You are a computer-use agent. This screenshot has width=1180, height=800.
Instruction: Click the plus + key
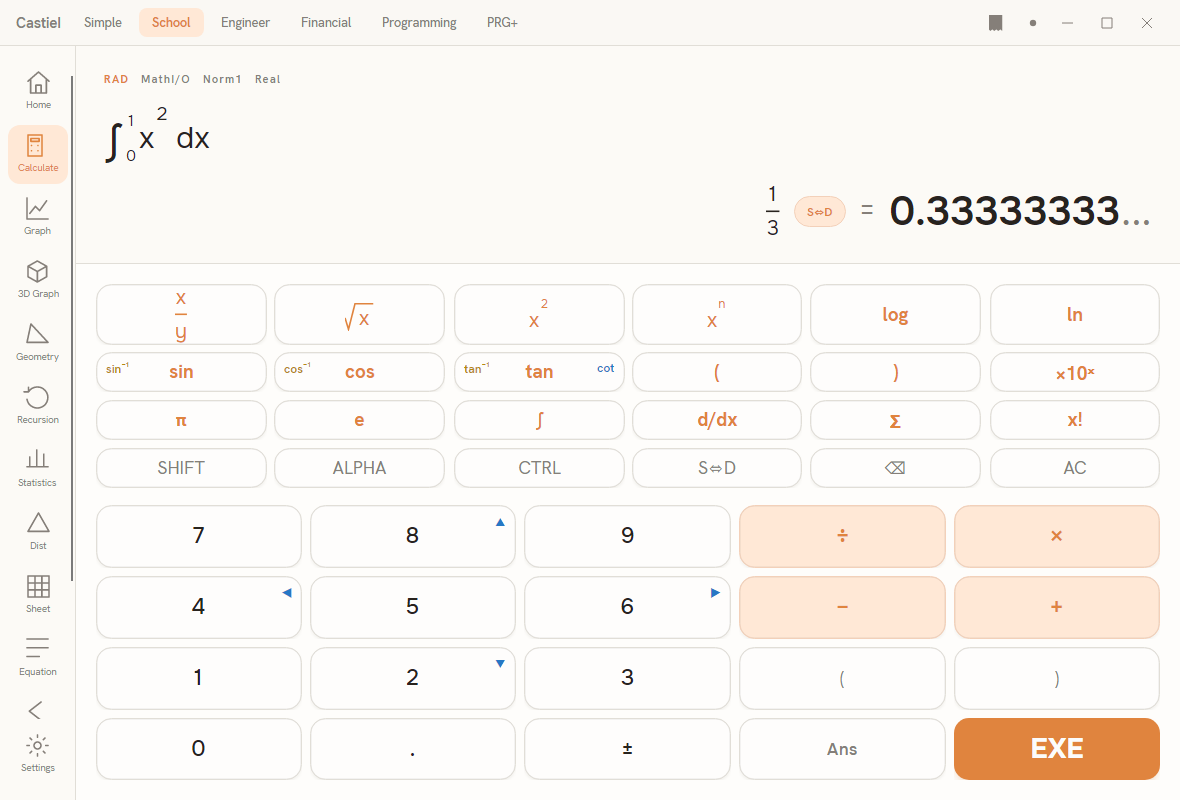(x=1057, y=607)
